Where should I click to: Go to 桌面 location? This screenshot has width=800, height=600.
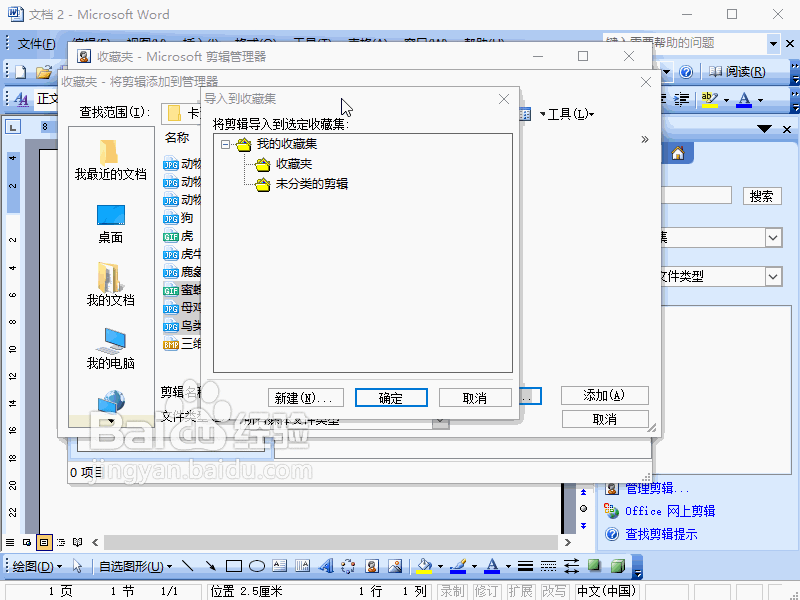pos(110,224)
